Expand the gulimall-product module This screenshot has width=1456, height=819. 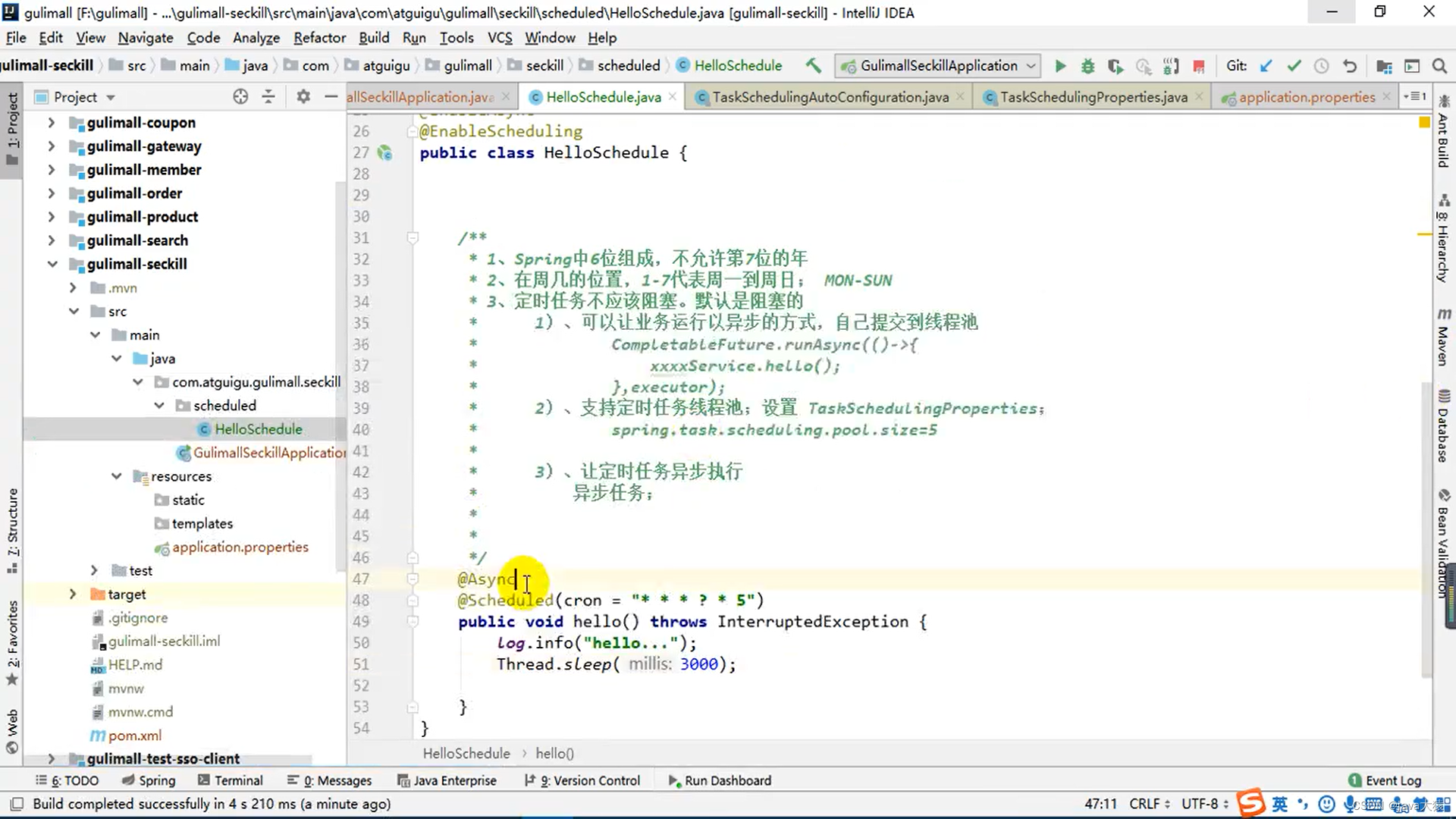[x=51, y=217]
